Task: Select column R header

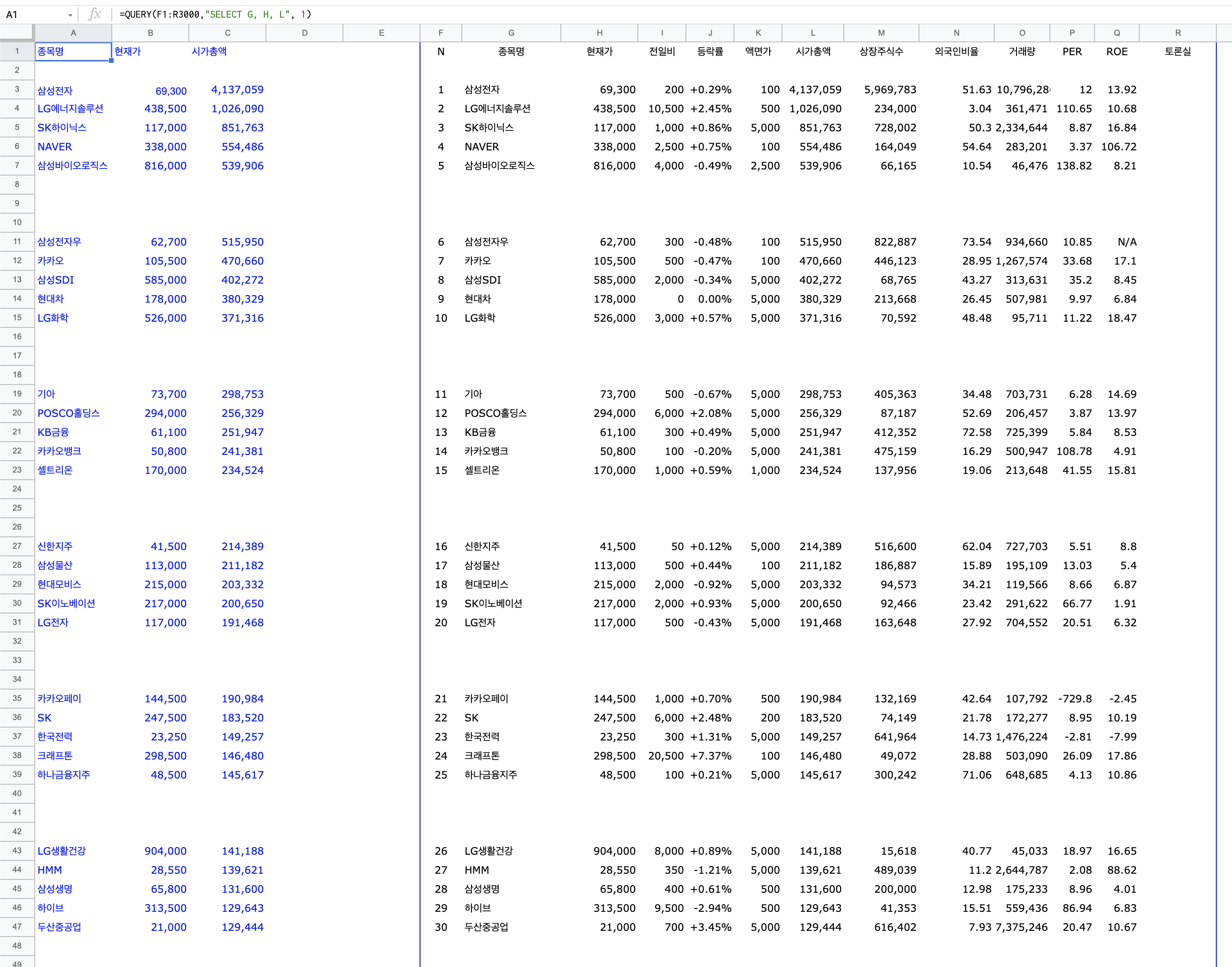Action: tap(1177, 33)
